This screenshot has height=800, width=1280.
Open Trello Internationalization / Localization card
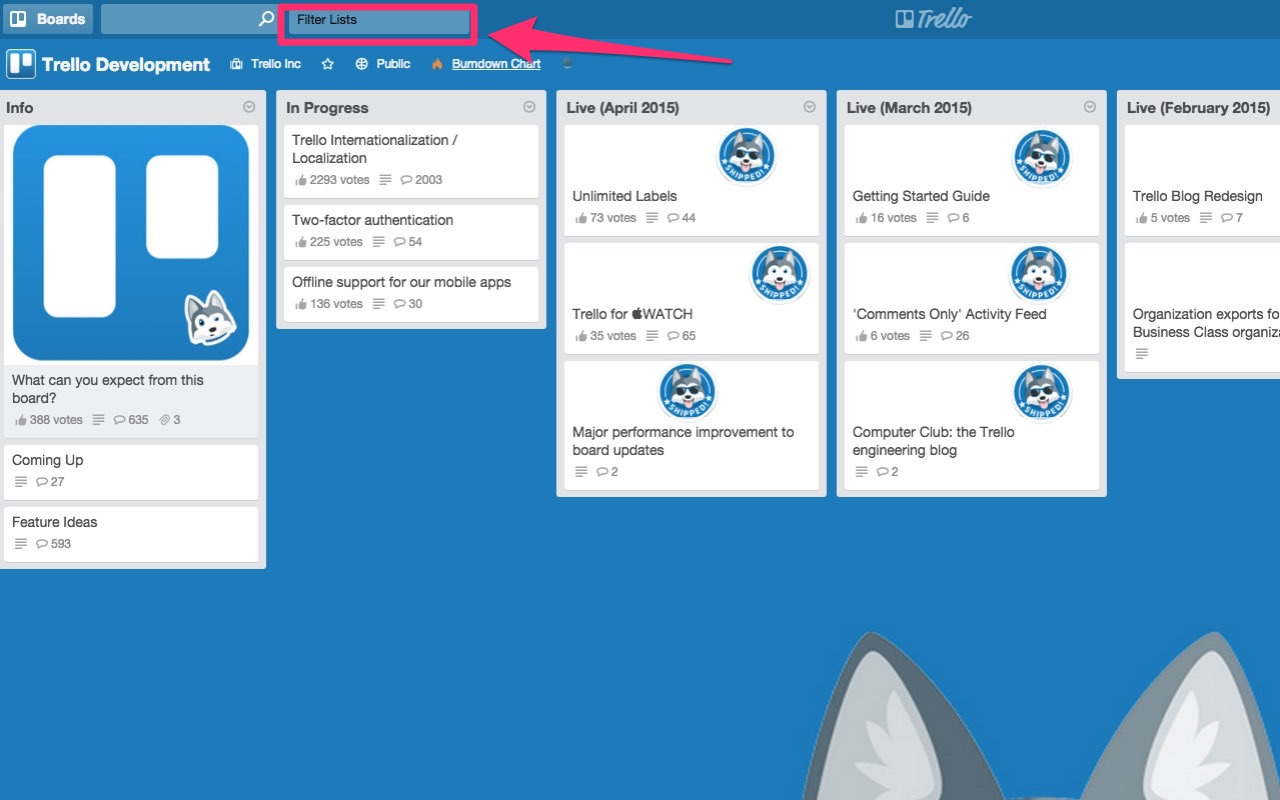coord(411,161)
